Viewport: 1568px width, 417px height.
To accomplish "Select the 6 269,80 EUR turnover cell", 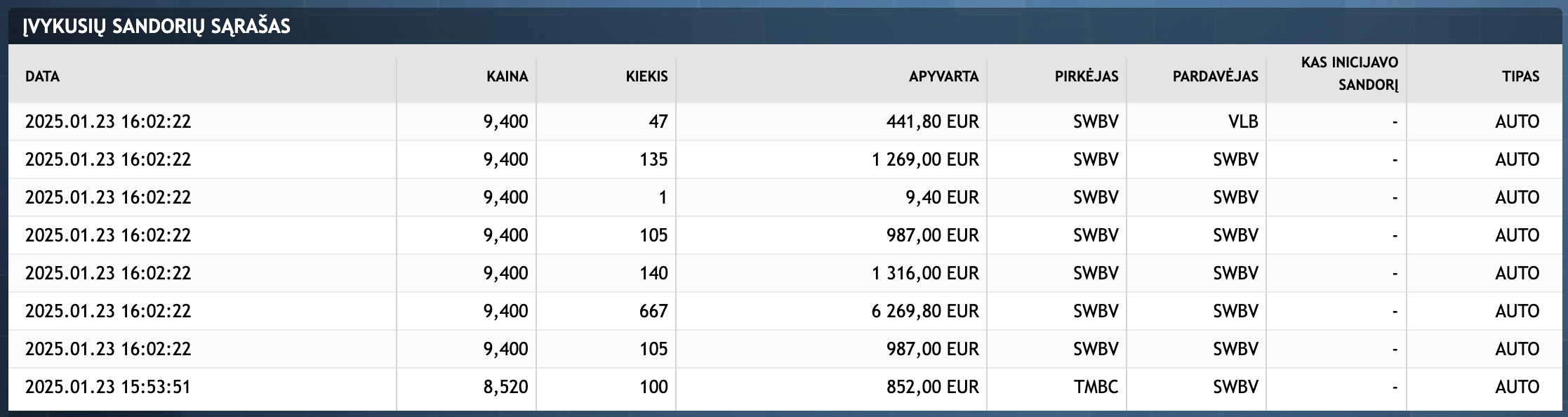I will 925,311.
